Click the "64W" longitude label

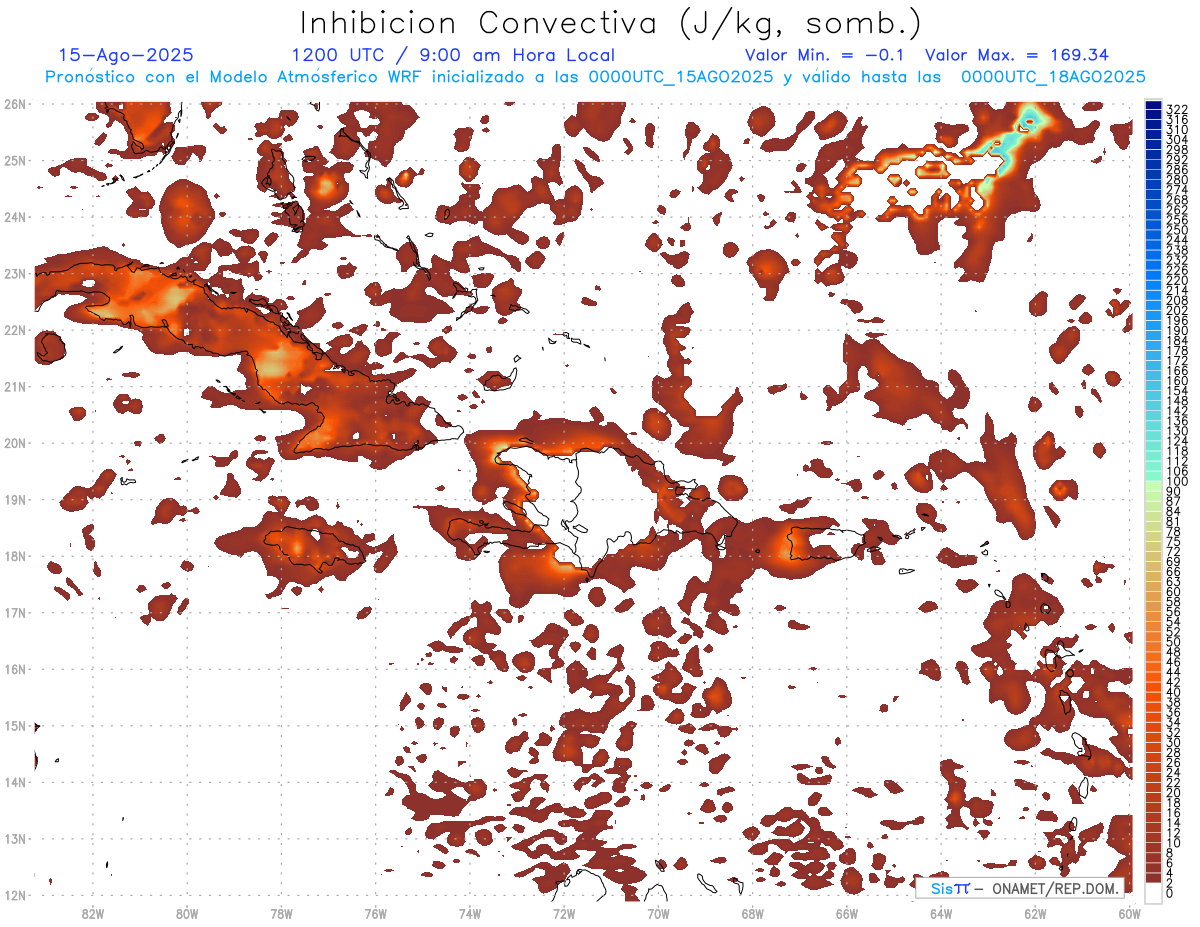[x=941, y=913]
